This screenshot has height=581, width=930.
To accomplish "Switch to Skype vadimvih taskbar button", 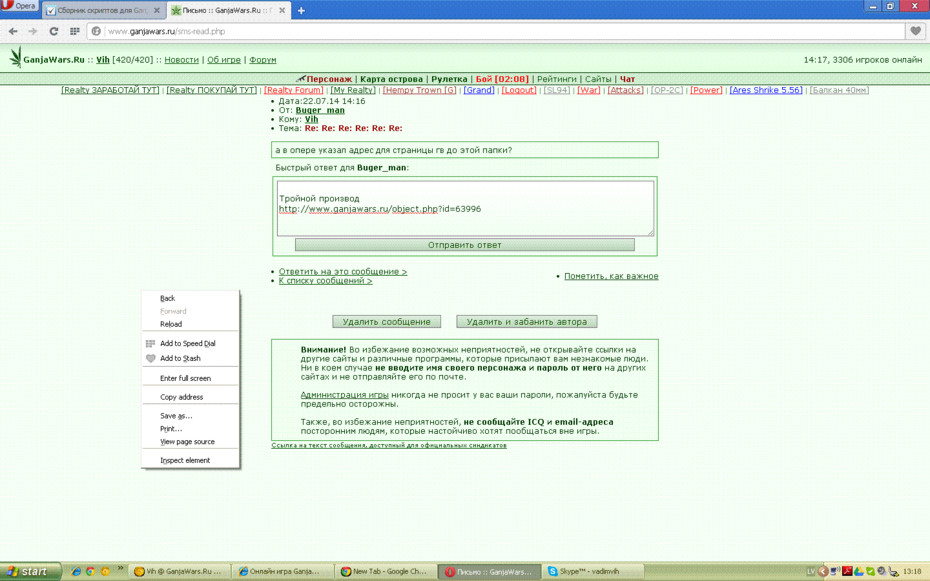I will coord(593,572).
